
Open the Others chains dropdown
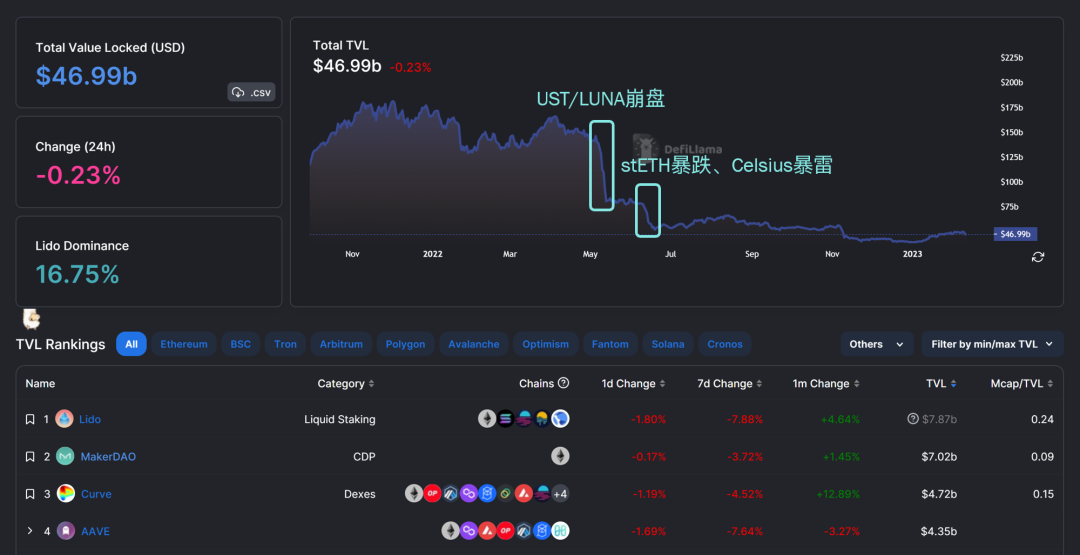click(x=877, y=344)
